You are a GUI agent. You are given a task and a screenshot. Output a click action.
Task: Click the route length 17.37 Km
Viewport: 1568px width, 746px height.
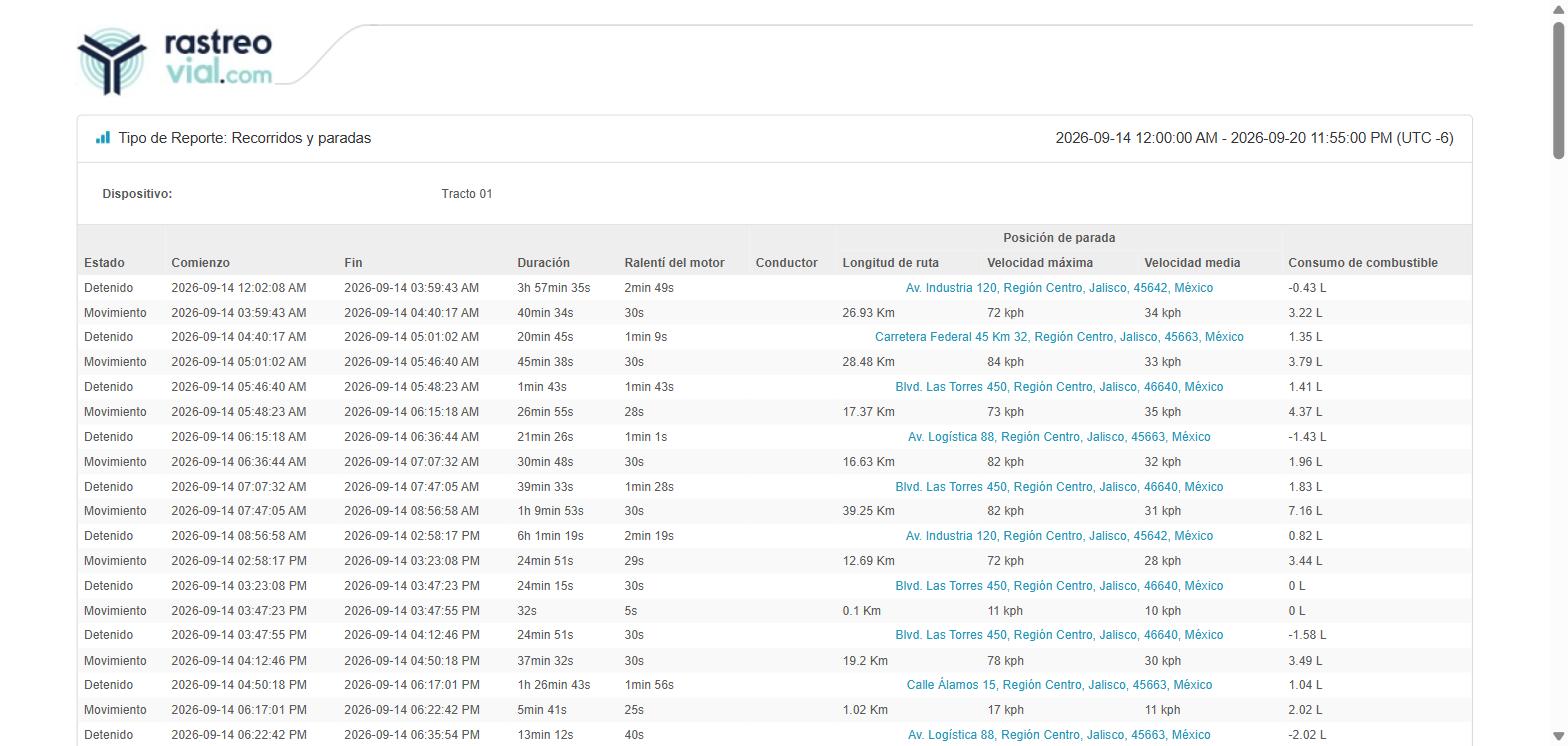868,412
